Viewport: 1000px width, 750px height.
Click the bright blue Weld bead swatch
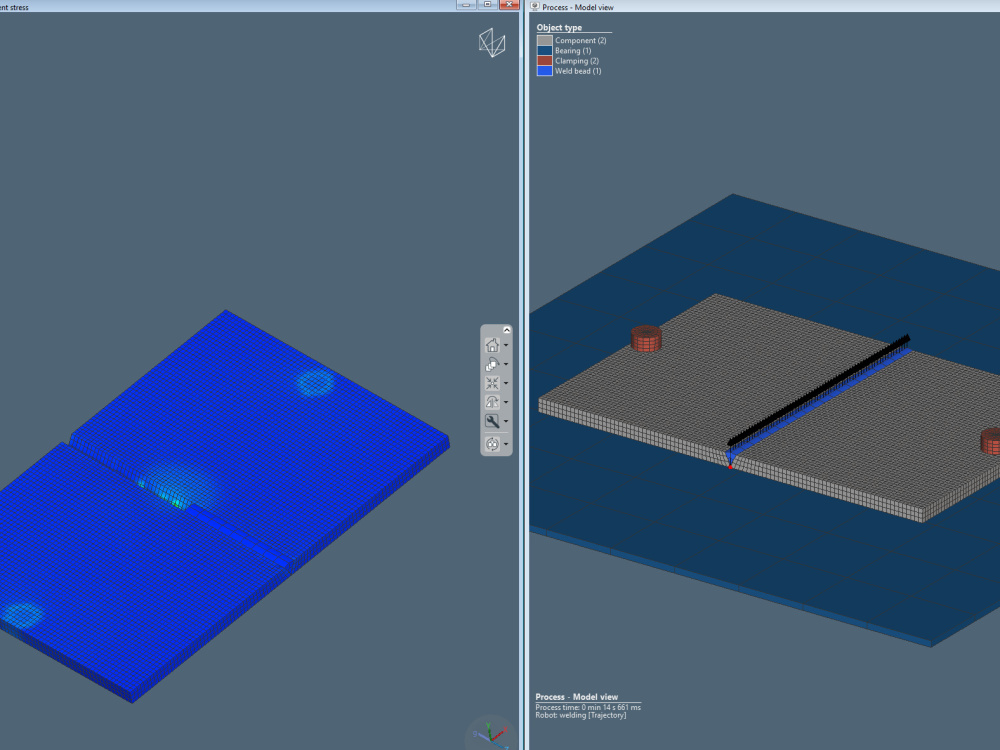tap(545, 71)
